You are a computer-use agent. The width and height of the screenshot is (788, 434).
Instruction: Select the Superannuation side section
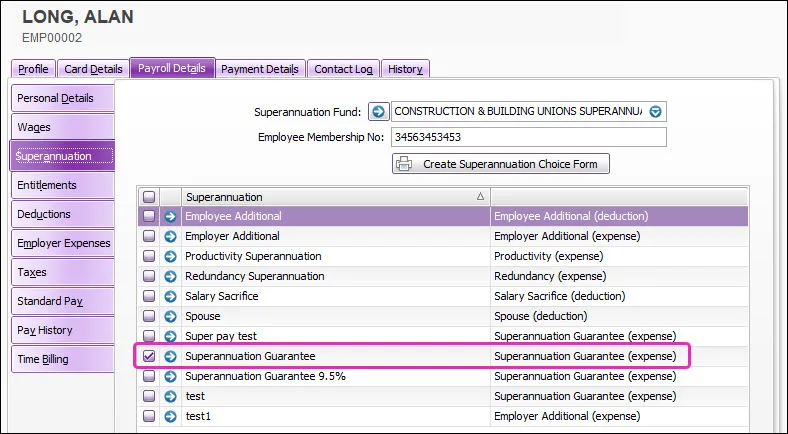click(63, 156)
